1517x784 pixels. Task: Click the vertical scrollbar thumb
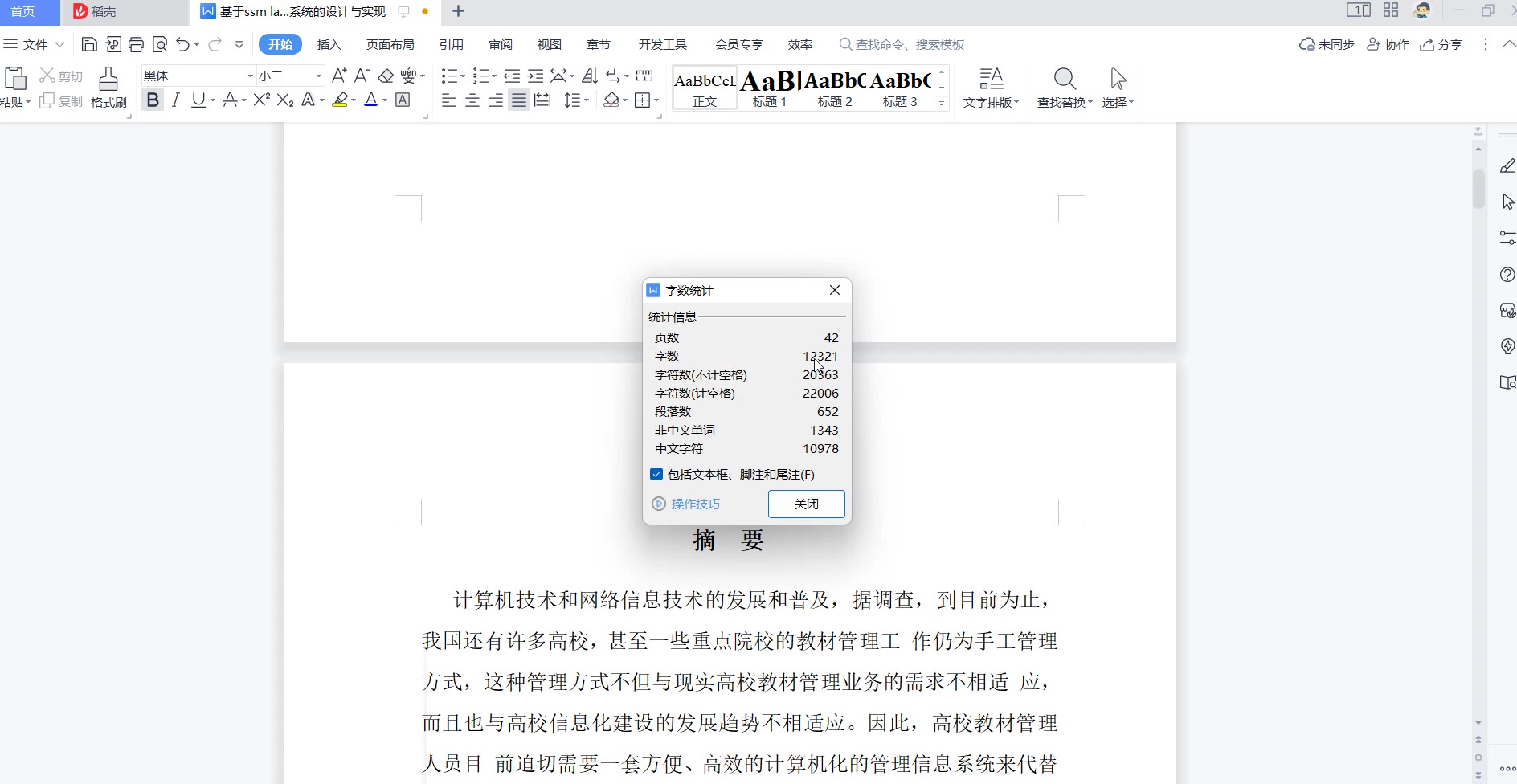(x=1478, y=189)
